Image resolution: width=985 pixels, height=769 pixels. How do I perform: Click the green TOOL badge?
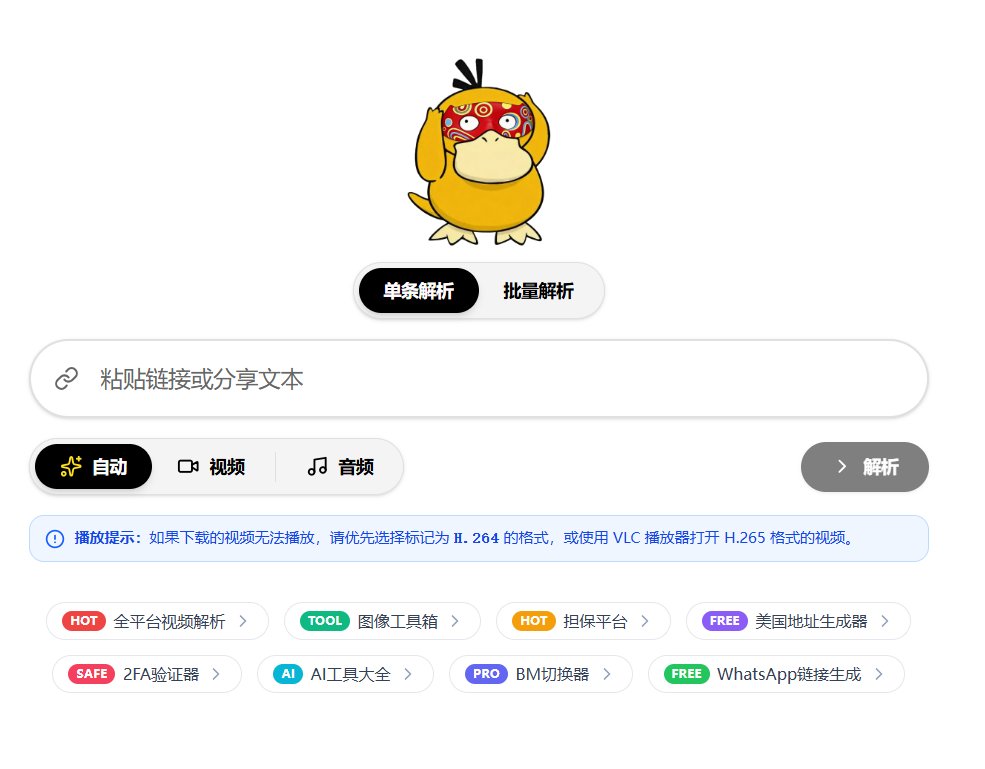tap(324, 621)
